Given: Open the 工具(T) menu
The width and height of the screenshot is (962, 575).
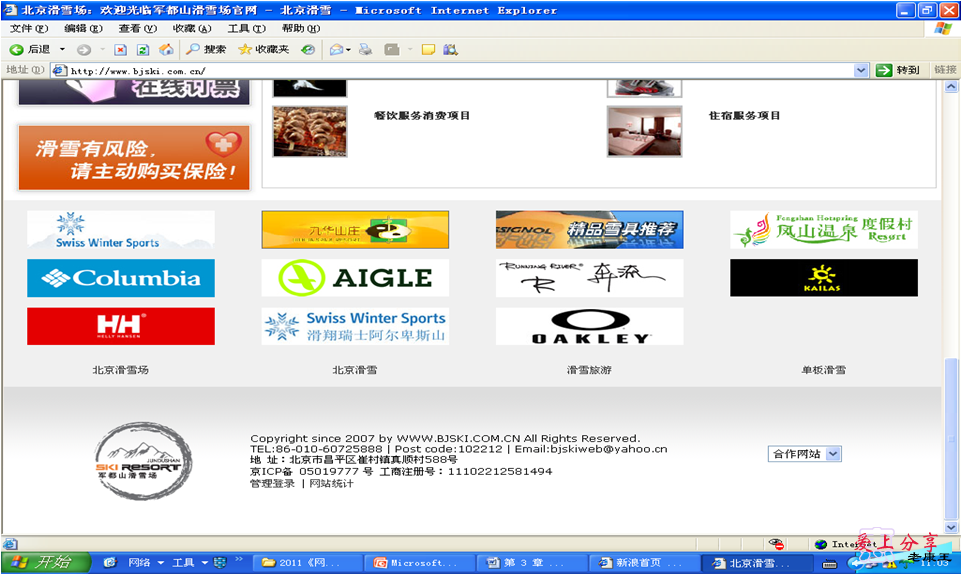Looking at the screenshot, I should coord(247,28).
